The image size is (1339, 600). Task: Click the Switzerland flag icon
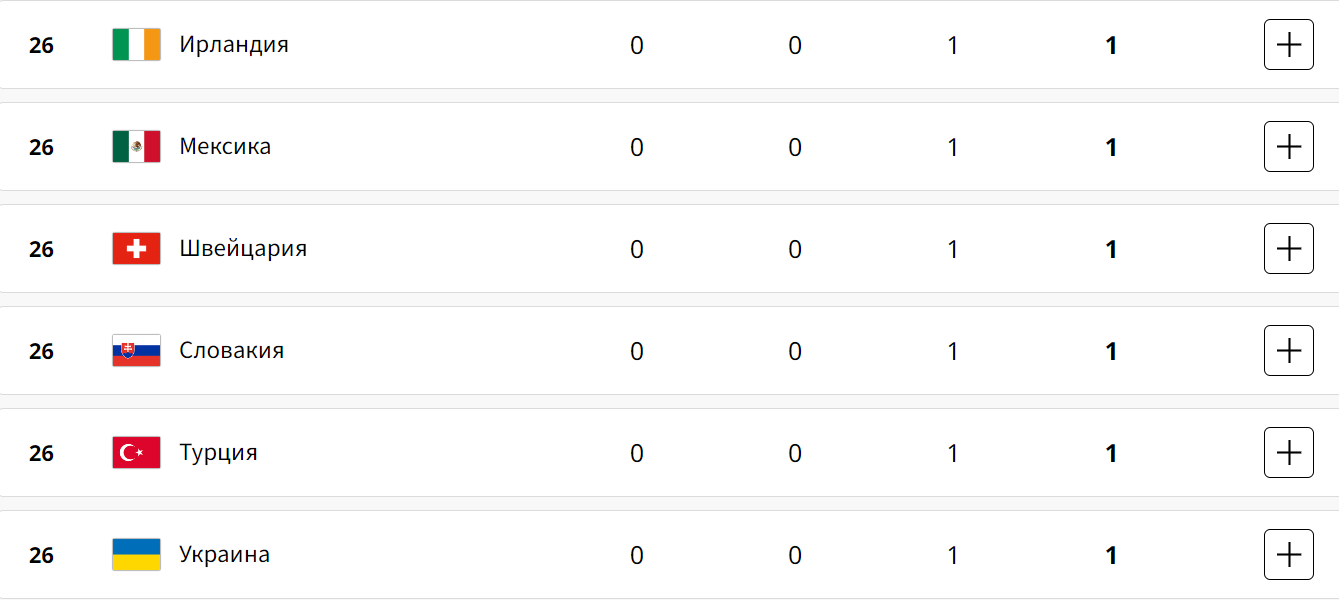[x=136, y=249]
